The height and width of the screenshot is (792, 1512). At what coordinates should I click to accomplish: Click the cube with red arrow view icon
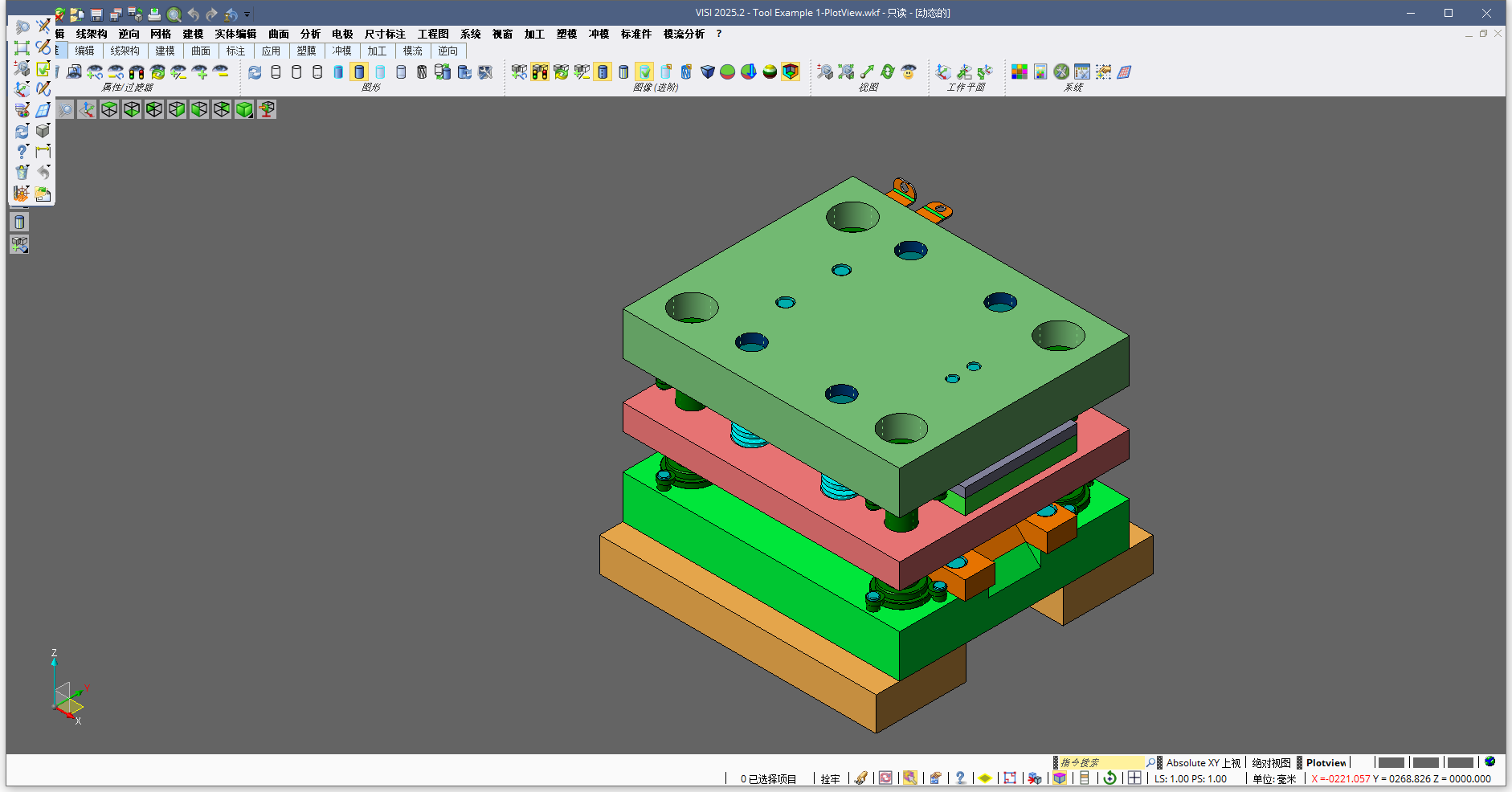click(x=267, y=109)
